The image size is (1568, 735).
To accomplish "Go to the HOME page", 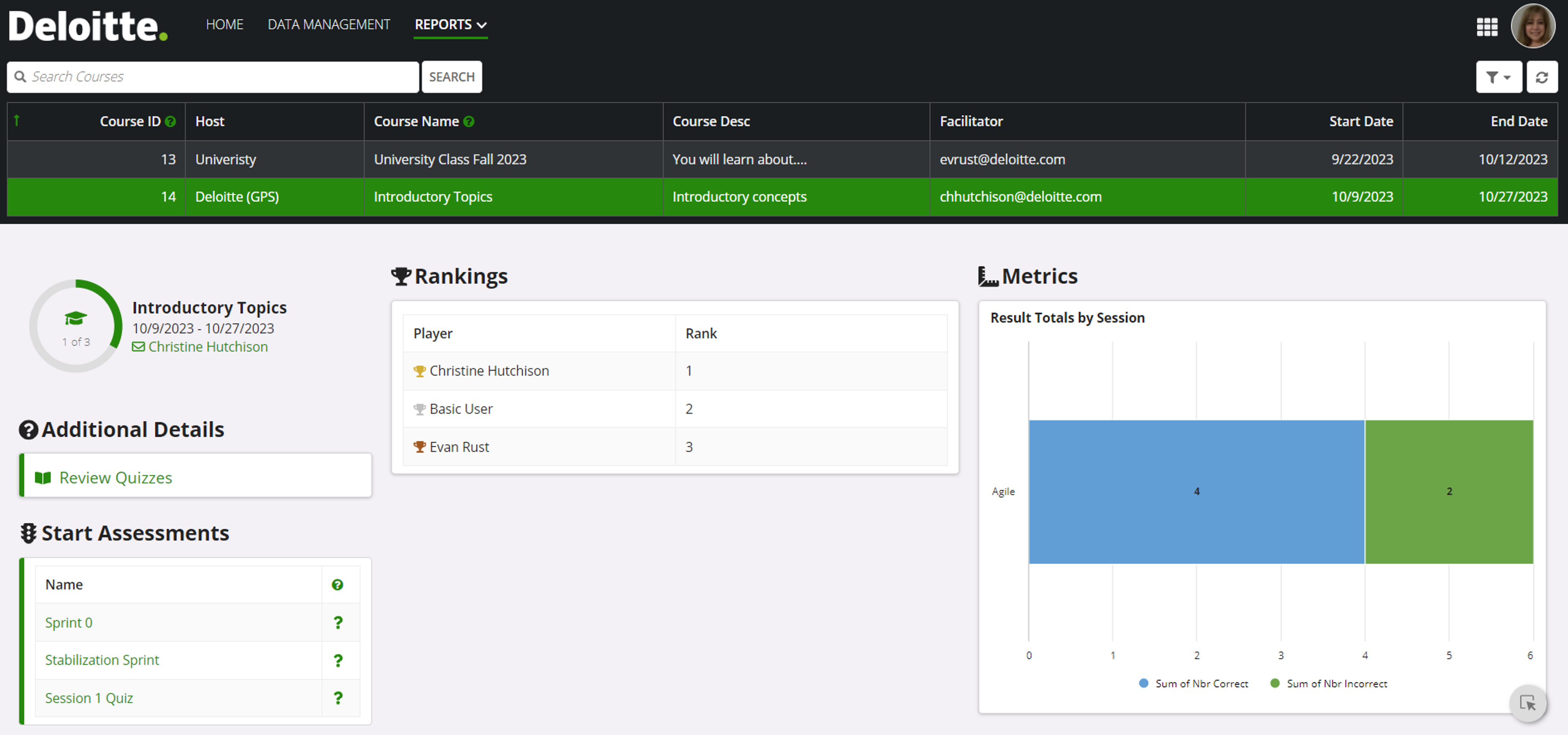I will pos(225,25).
